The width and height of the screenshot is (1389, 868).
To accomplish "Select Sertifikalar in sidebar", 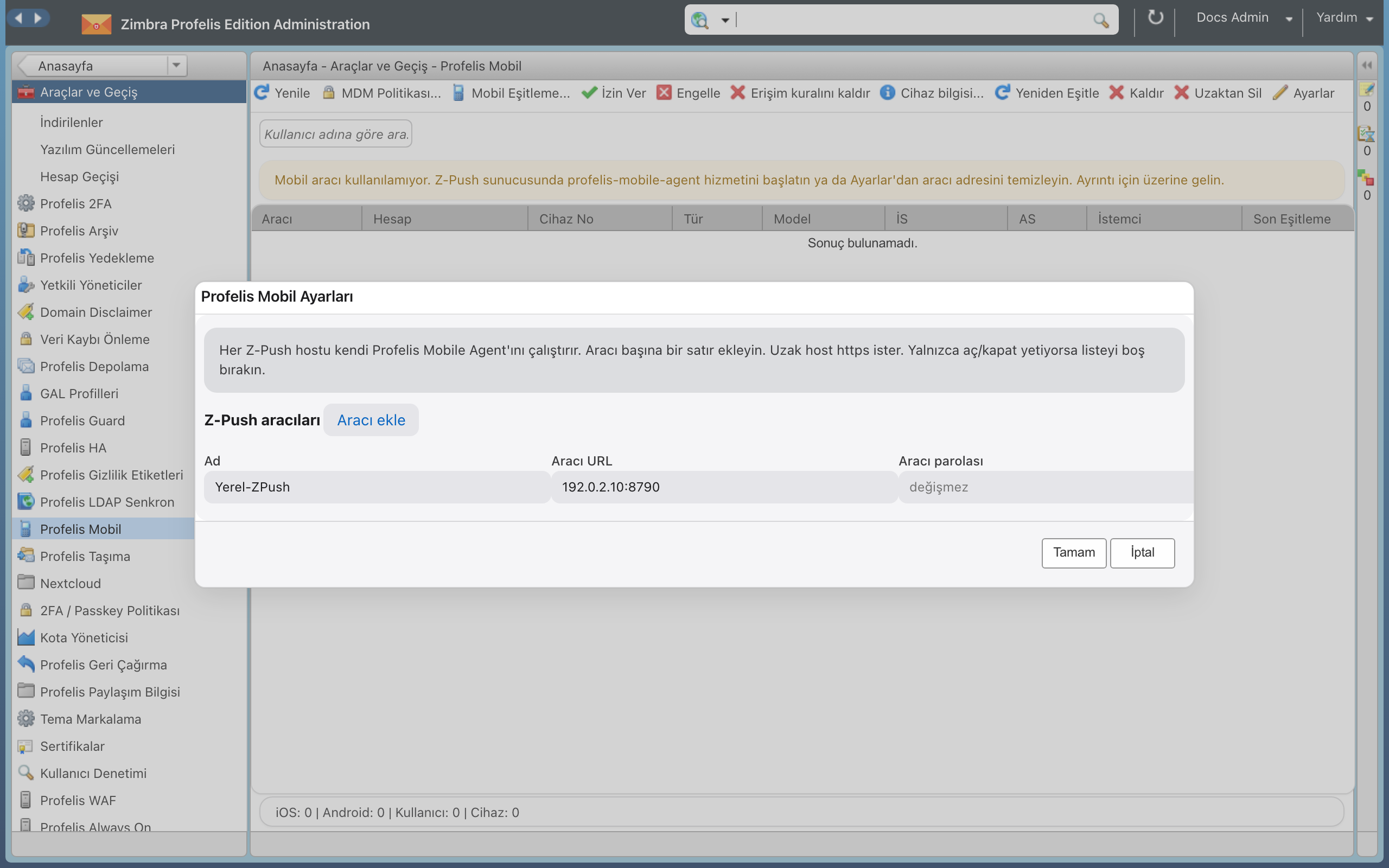I will pos(72,746).
